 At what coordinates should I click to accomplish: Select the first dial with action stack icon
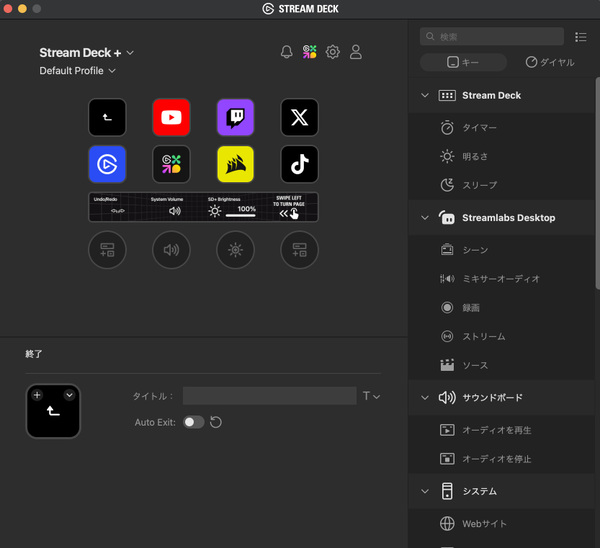click(x=107, y=250)
